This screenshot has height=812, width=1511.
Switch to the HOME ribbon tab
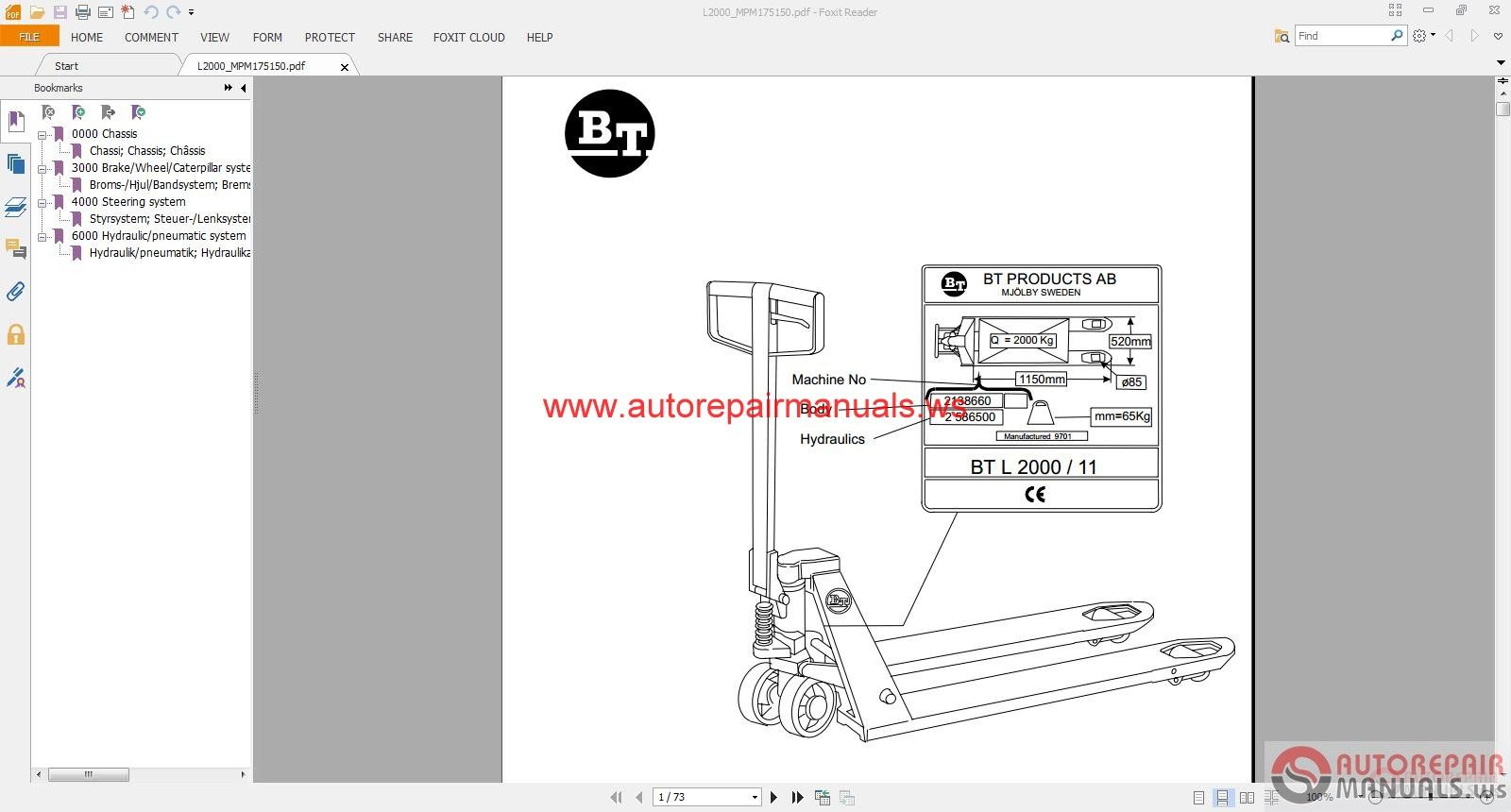pos(87,38)
